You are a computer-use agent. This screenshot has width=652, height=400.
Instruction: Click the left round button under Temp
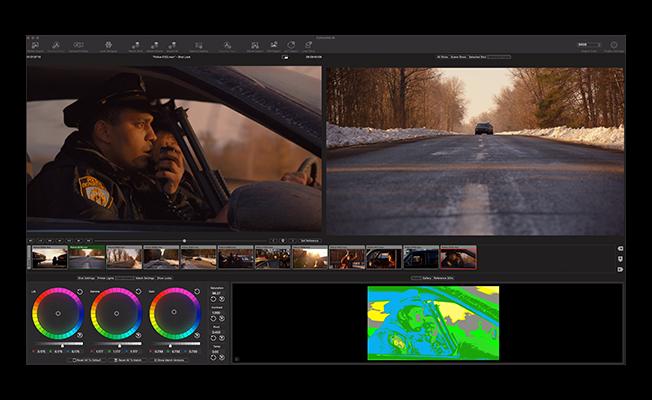point(213,357)
